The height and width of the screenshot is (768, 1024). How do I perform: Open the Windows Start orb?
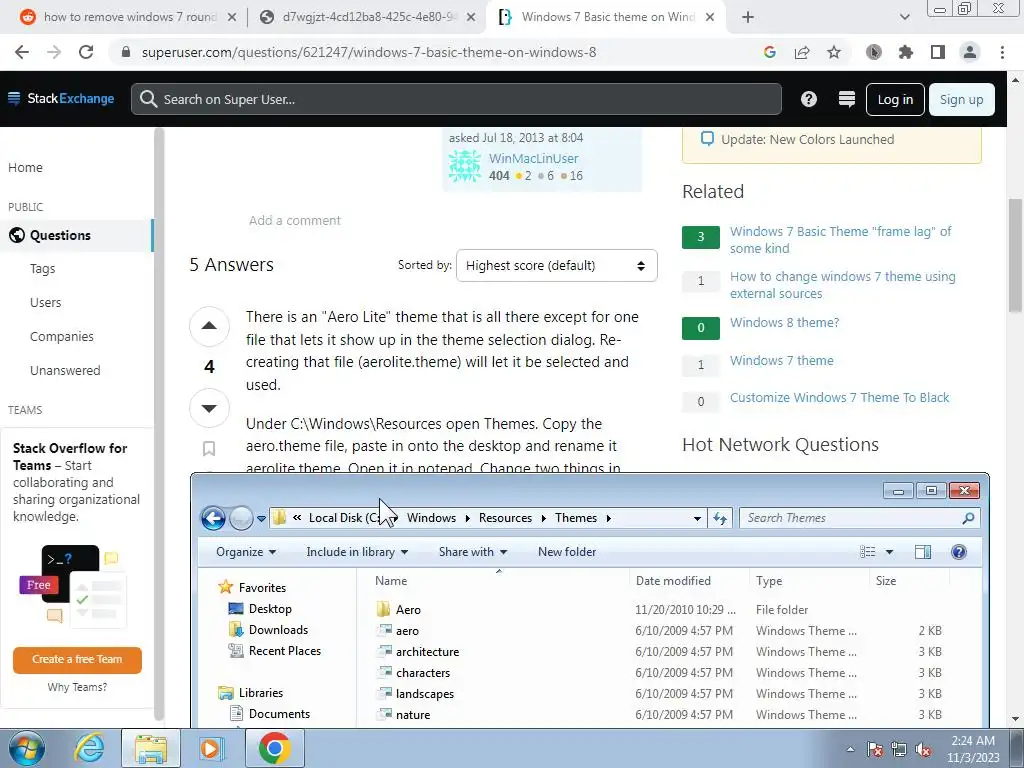[27, 748]
